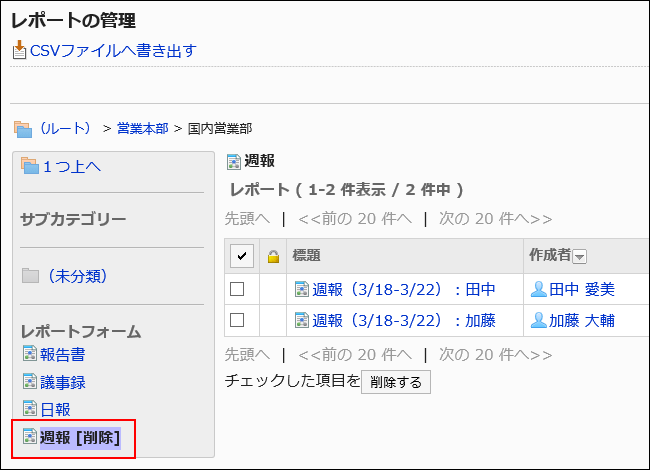Click the 国内営業部 breadcrumb text
The height and width of the screenshot is (470, 650).
[220, 128]
